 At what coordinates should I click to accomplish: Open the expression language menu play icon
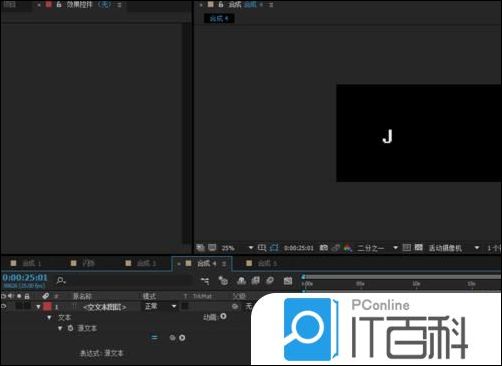(182, 338)
